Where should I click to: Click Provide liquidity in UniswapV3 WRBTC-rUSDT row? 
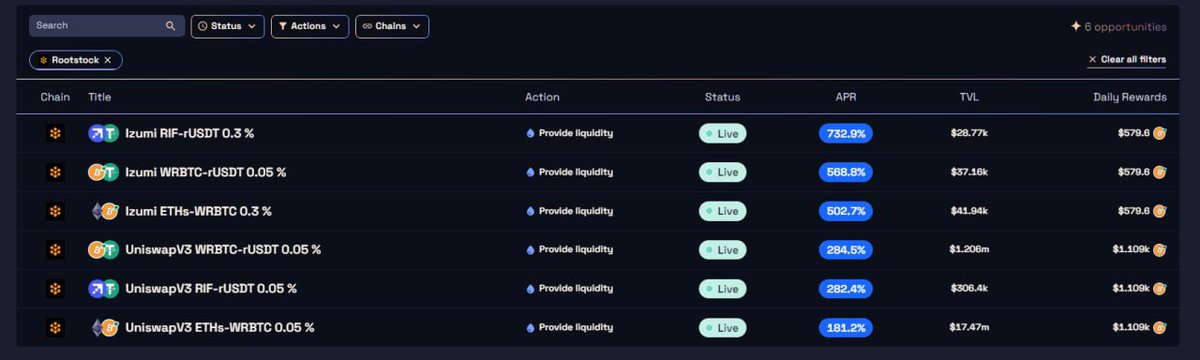569,250
